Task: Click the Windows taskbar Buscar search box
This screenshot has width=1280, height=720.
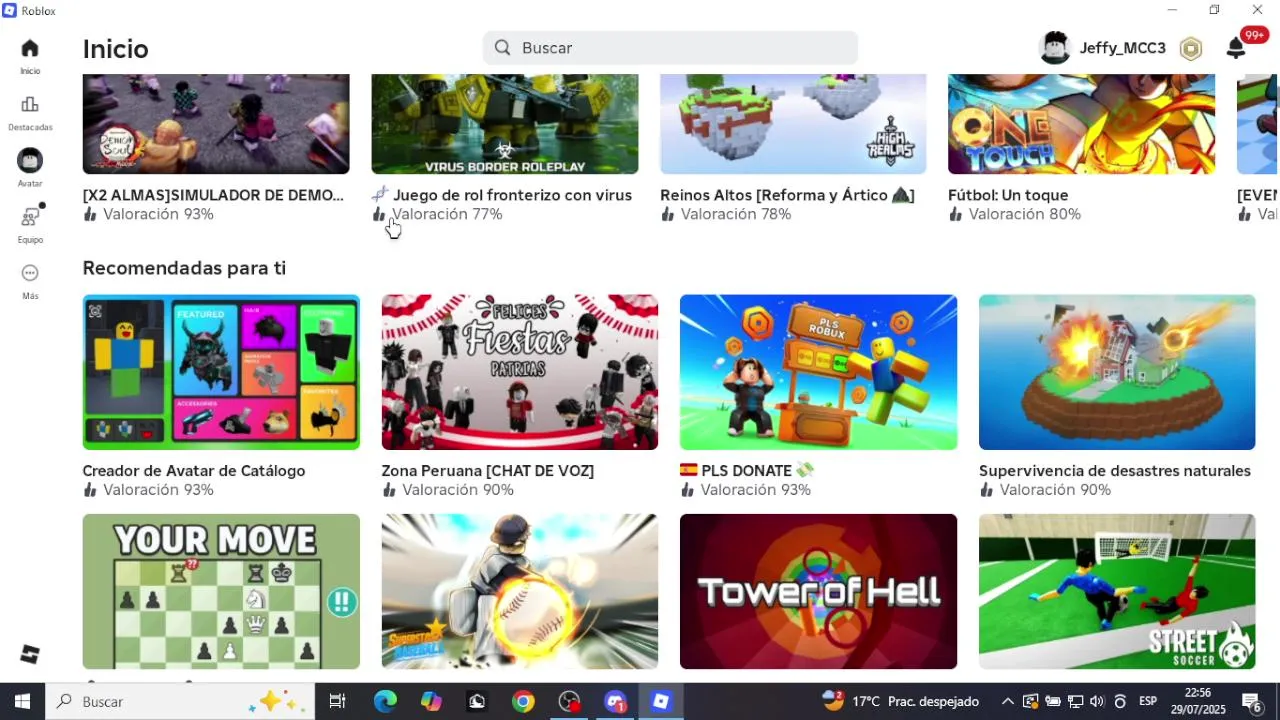Action: click(x=180, y=702)
